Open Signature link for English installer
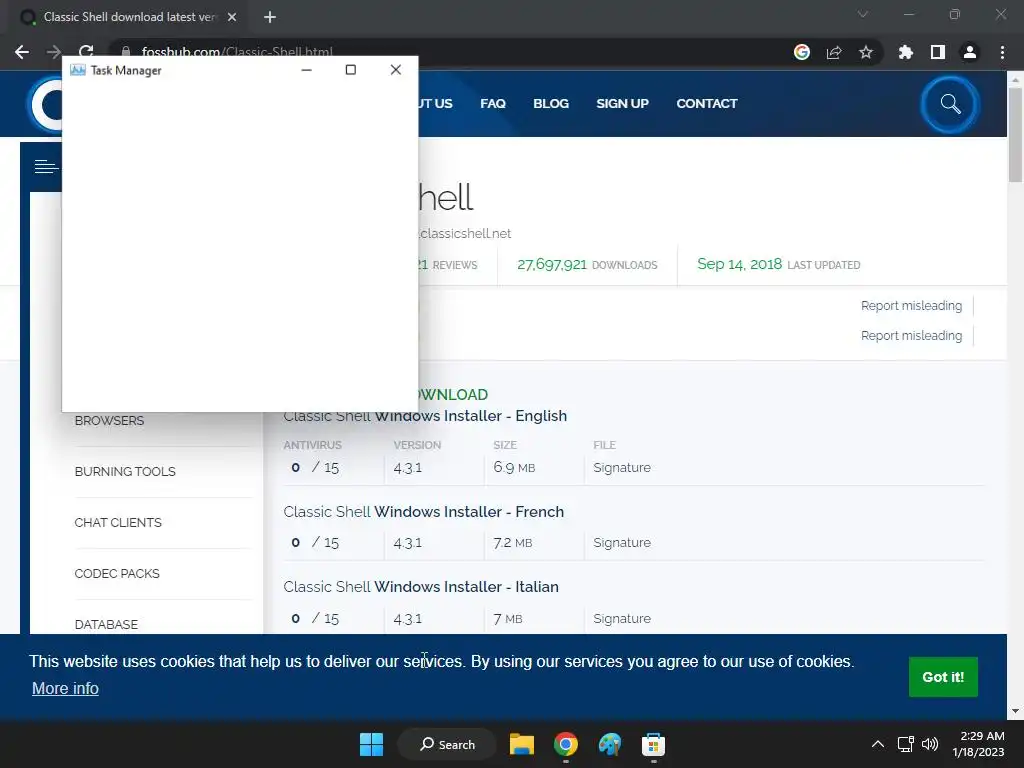 622,468
